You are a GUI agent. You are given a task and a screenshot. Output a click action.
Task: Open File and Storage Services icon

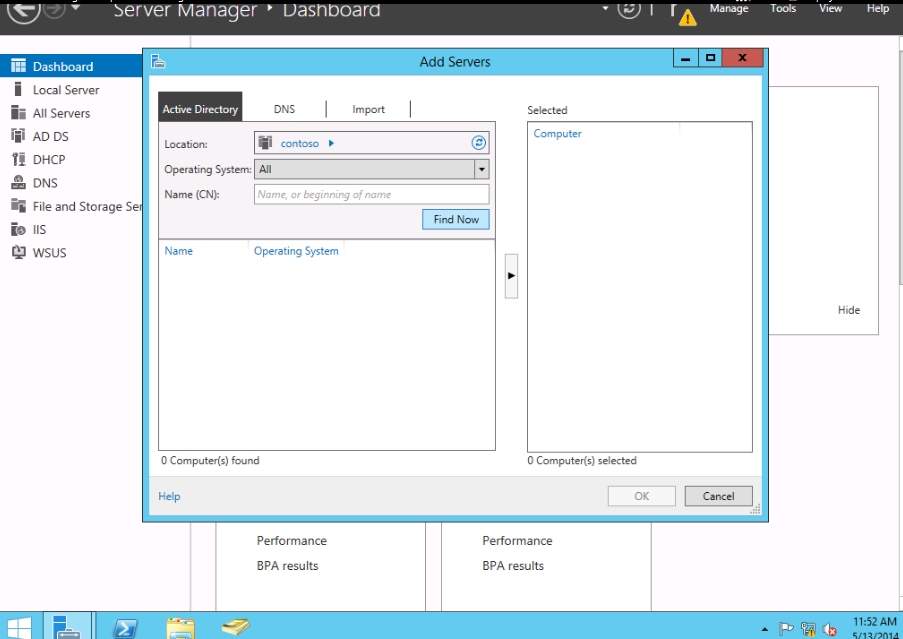(x=18, y=206)
